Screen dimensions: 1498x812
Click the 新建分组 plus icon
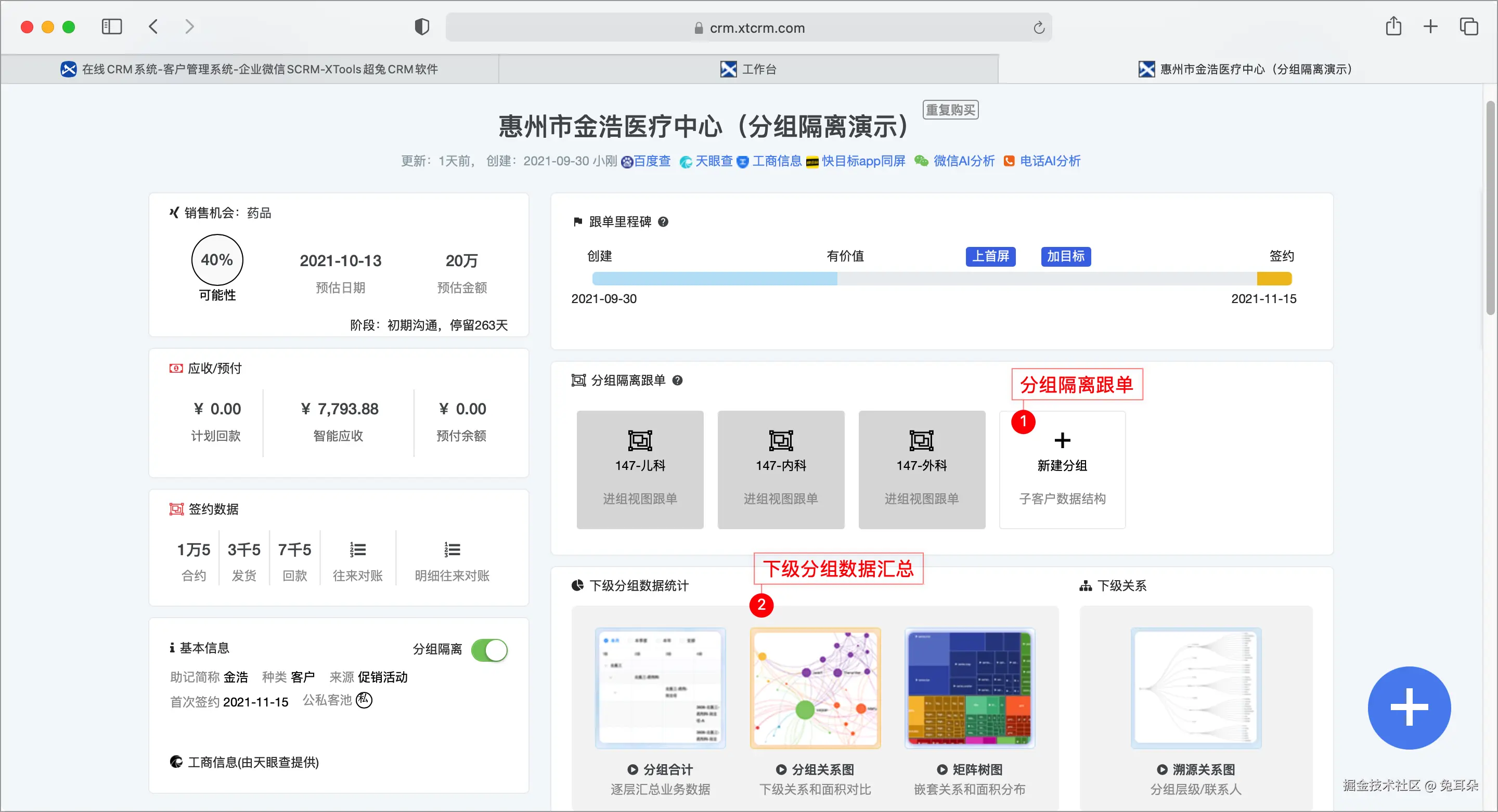pos(1062,441)
